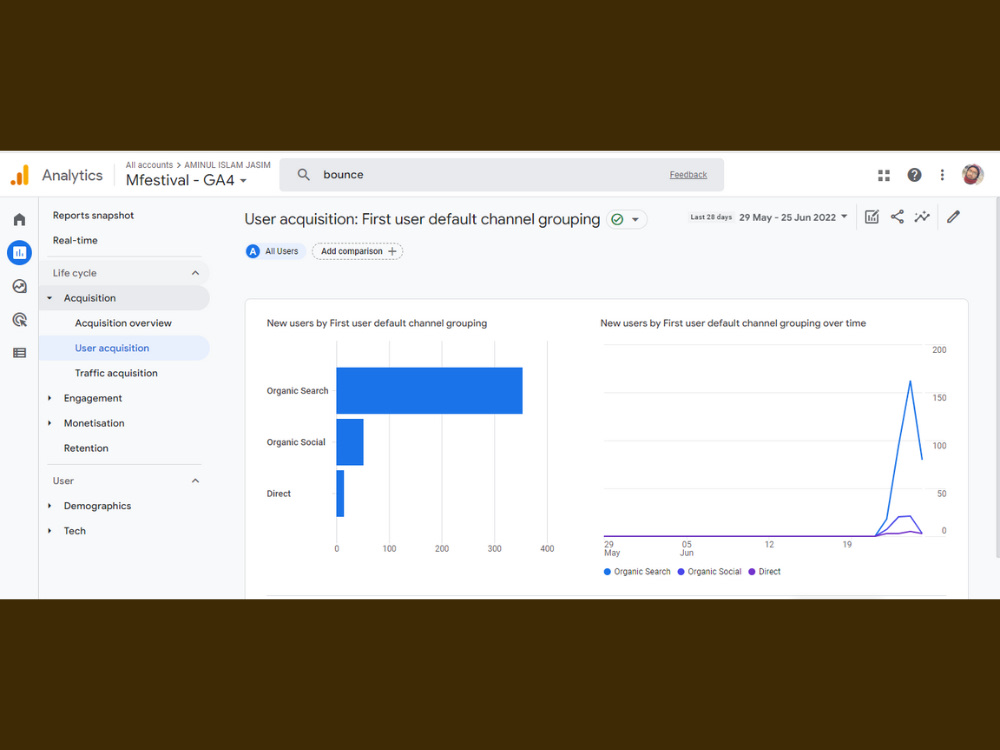Collapse the Life cycle section chevron
The image size is (1000, 750).
click(x=195, y=273)
